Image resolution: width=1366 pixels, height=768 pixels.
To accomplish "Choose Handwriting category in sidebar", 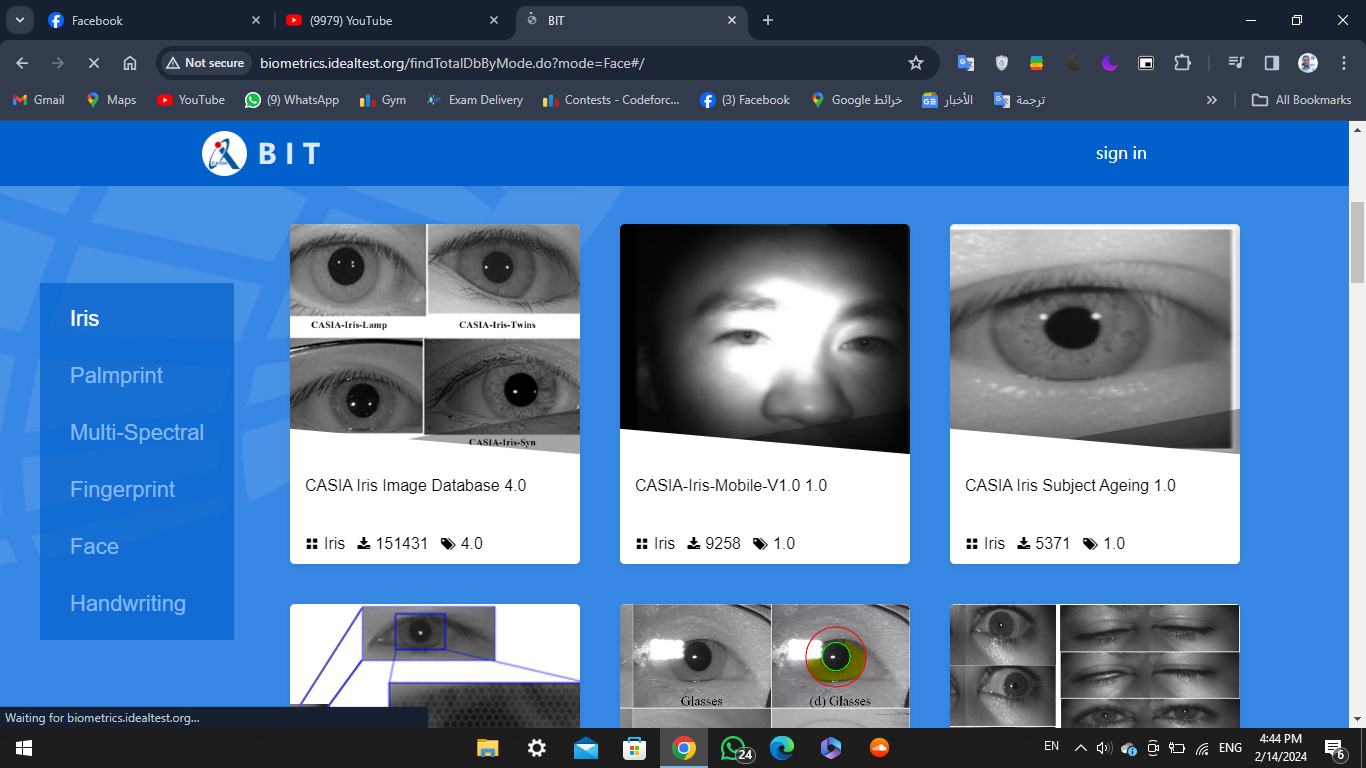I will (128, 604).
